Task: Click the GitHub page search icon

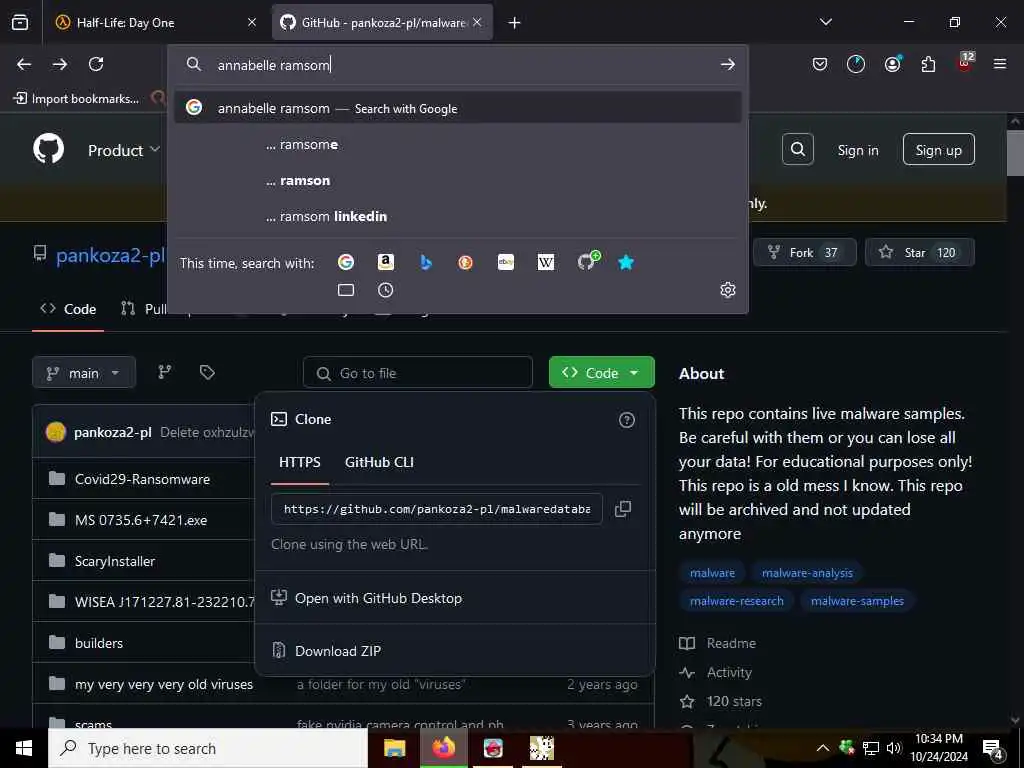Action: tap(797, 150)
